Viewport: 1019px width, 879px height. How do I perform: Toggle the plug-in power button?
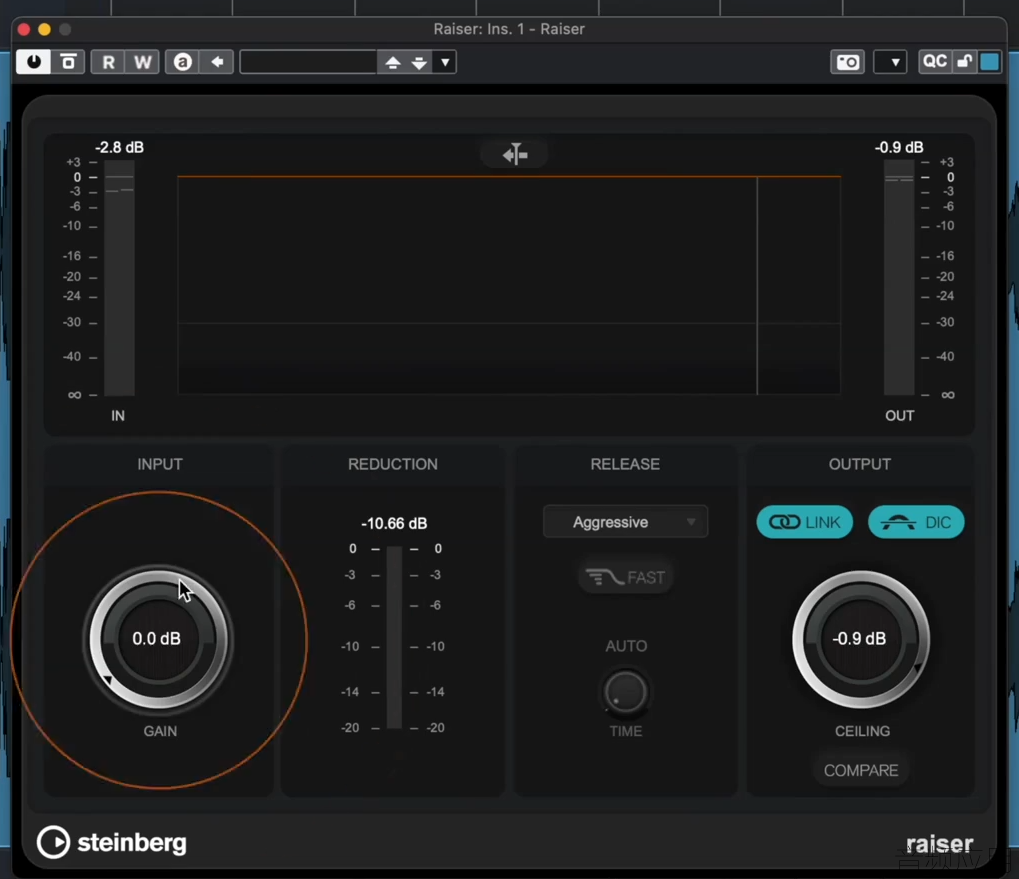(x=33, y=62)
